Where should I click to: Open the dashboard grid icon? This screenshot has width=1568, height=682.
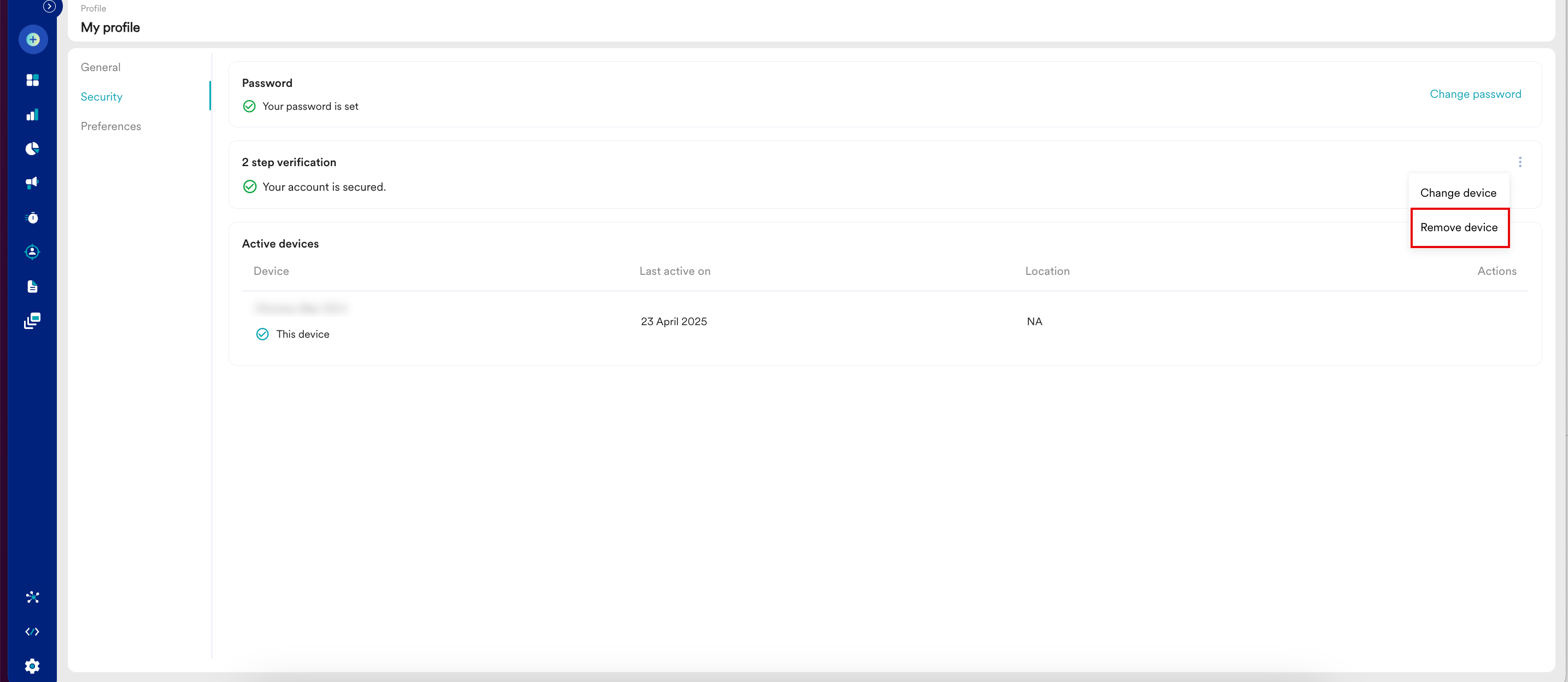tap(32, 80)
